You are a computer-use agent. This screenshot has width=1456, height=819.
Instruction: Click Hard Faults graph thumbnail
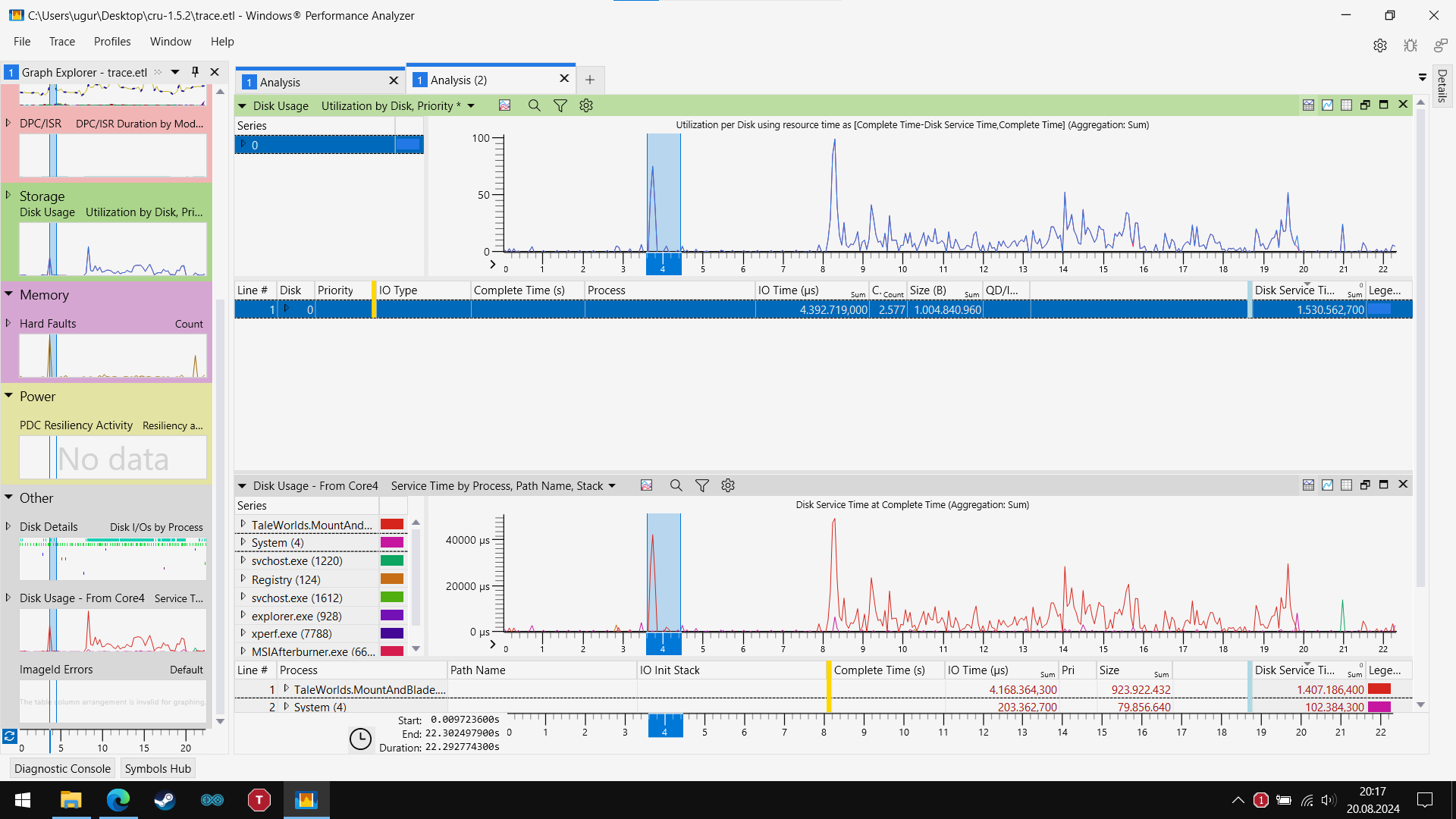(x=112, y=356)
